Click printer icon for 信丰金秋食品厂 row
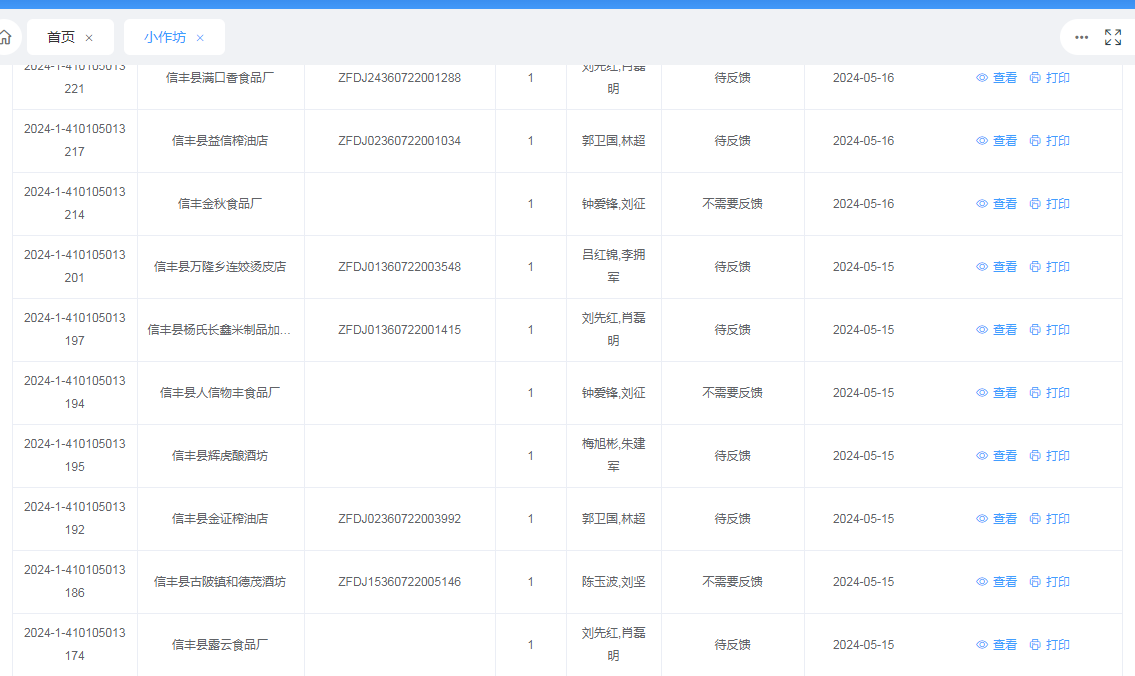Screen dimensions: 1135x676 pyautogui.click(x=1035, y=204)
